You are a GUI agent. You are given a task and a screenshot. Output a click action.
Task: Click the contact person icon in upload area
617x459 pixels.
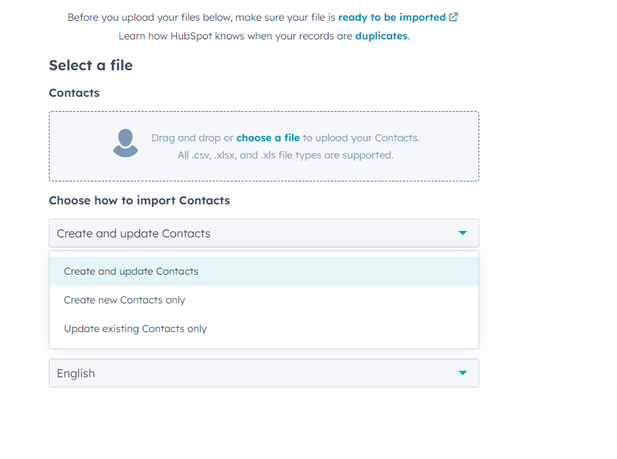tap(125, 144)
